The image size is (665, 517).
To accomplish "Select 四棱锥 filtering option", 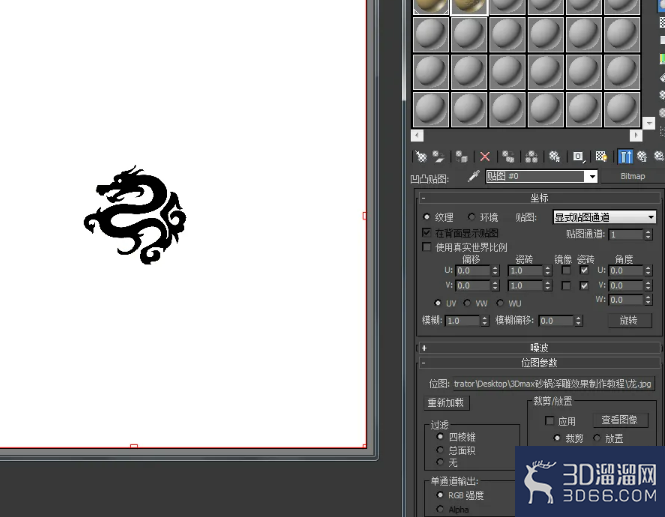I will (440, 436).
